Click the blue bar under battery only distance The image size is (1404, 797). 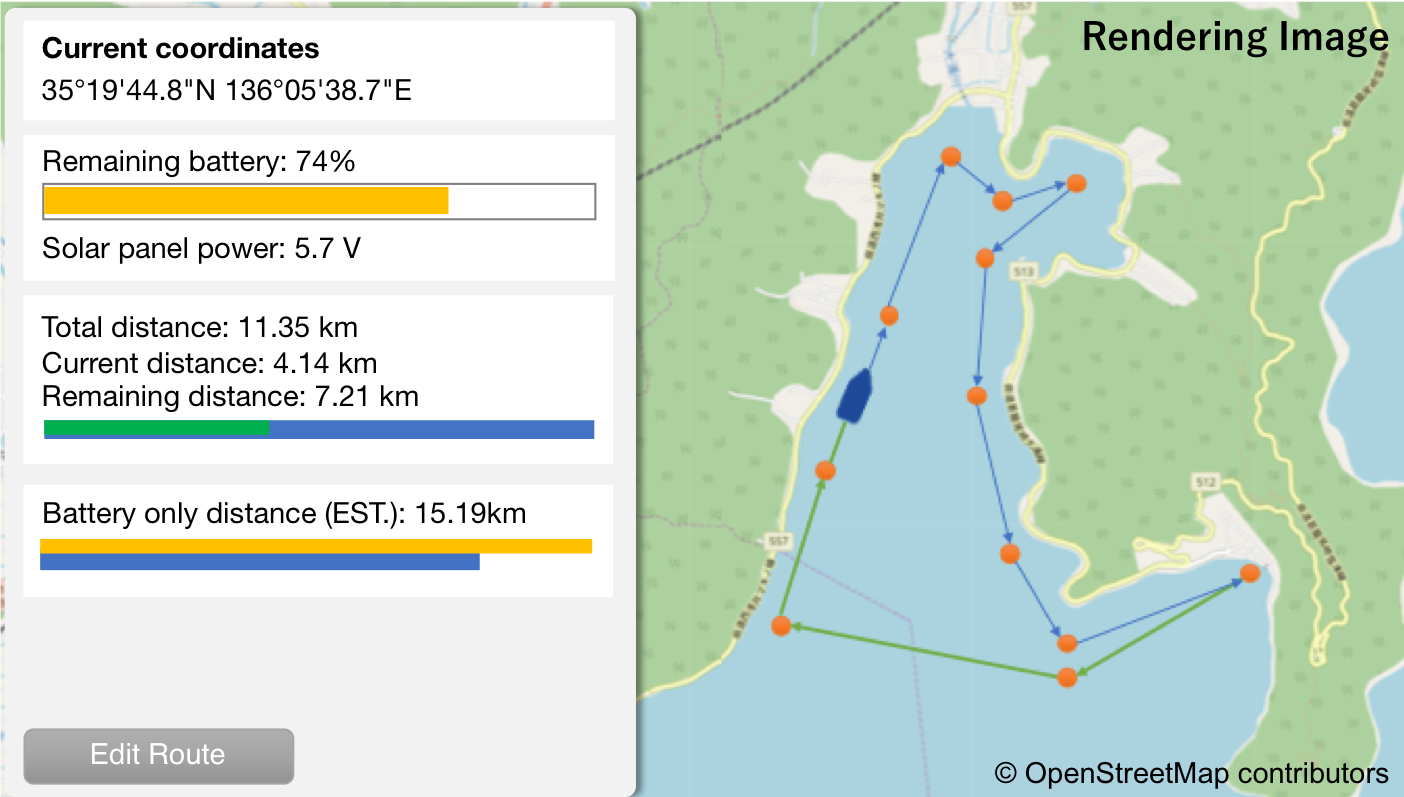coord(259,562)
